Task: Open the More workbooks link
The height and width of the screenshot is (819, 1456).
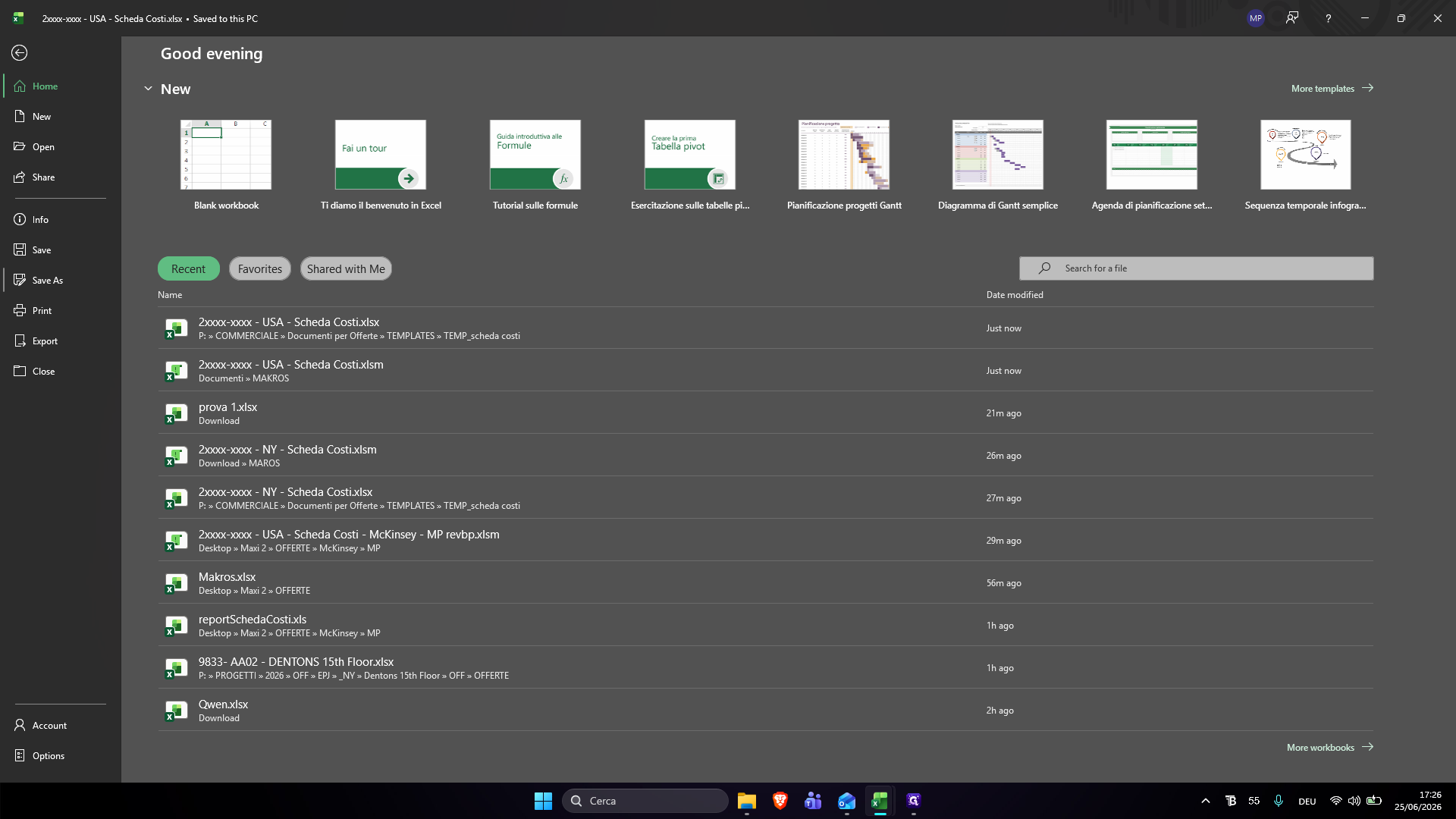Action: click(1330, 748)
